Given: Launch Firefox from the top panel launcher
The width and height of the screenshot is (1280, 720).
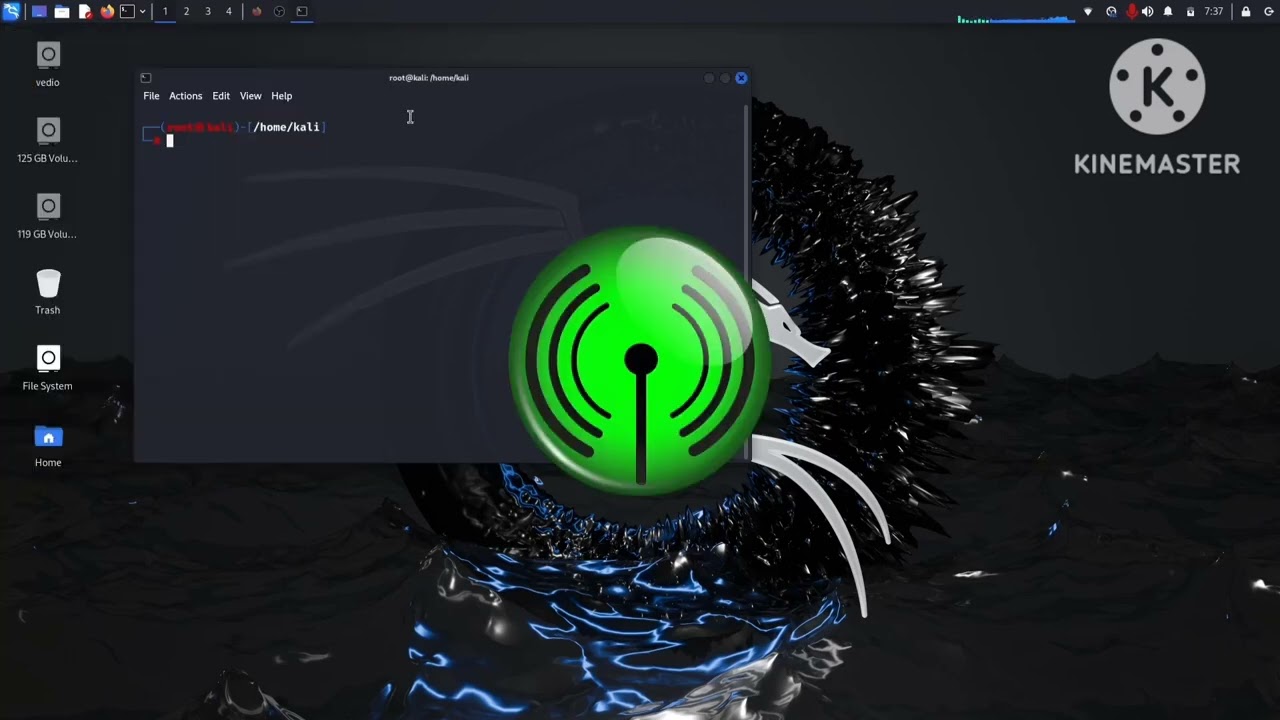Looking at the screenshot, I should pos(107,12).
